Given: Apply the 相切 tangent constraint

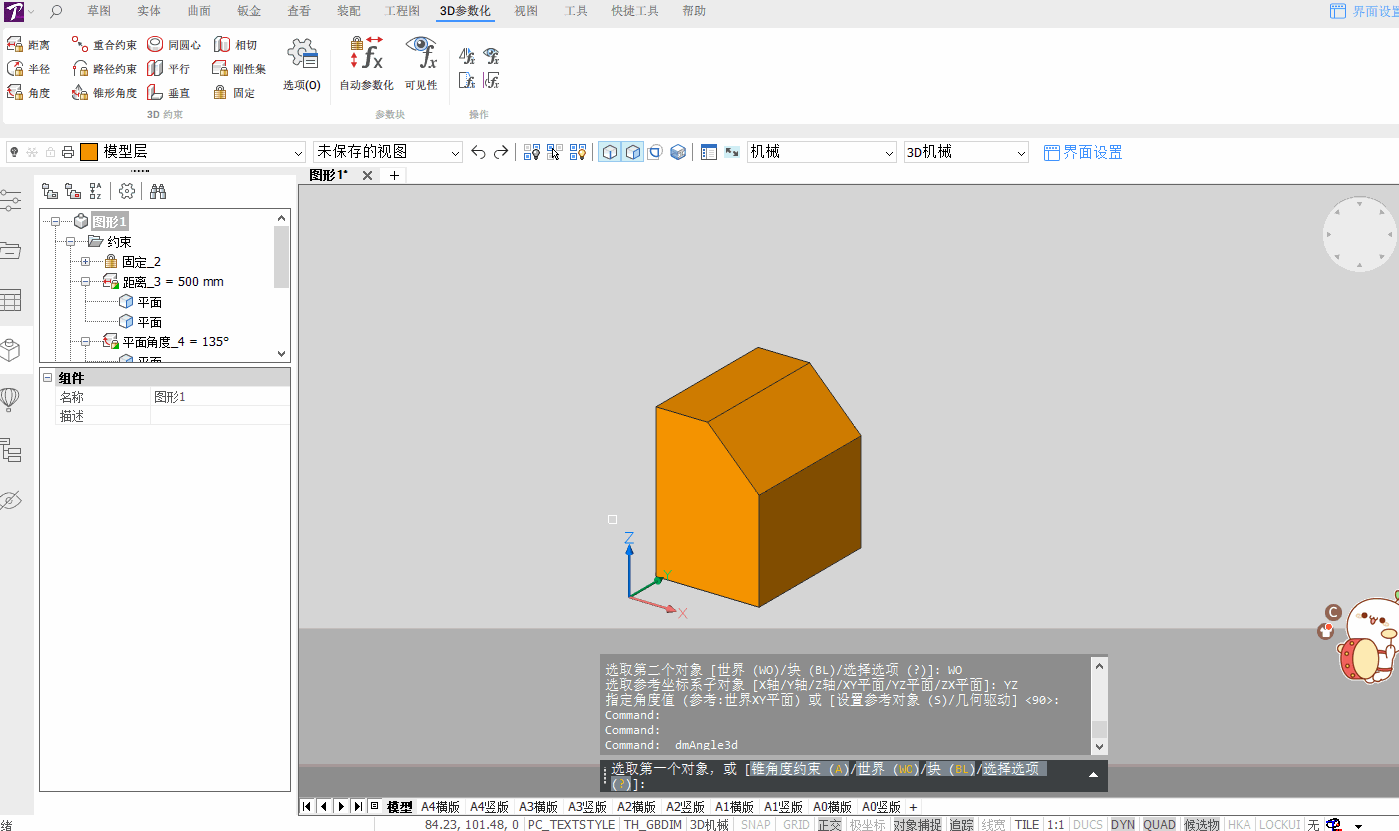Looking at the screenshot, I should (236, 45).
